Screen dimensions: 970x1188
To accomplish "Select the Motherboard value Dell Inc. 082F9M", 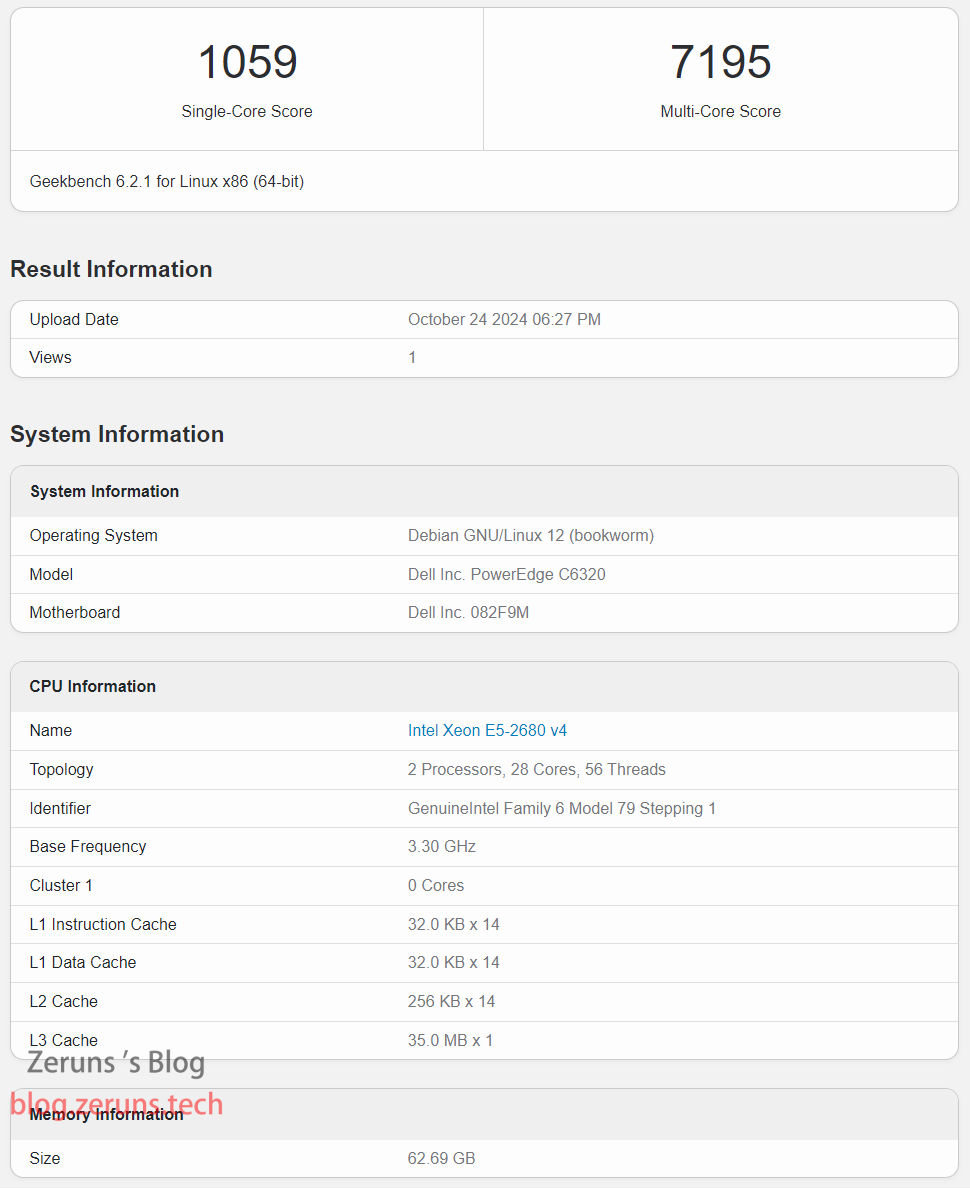I will coord(468,613).
